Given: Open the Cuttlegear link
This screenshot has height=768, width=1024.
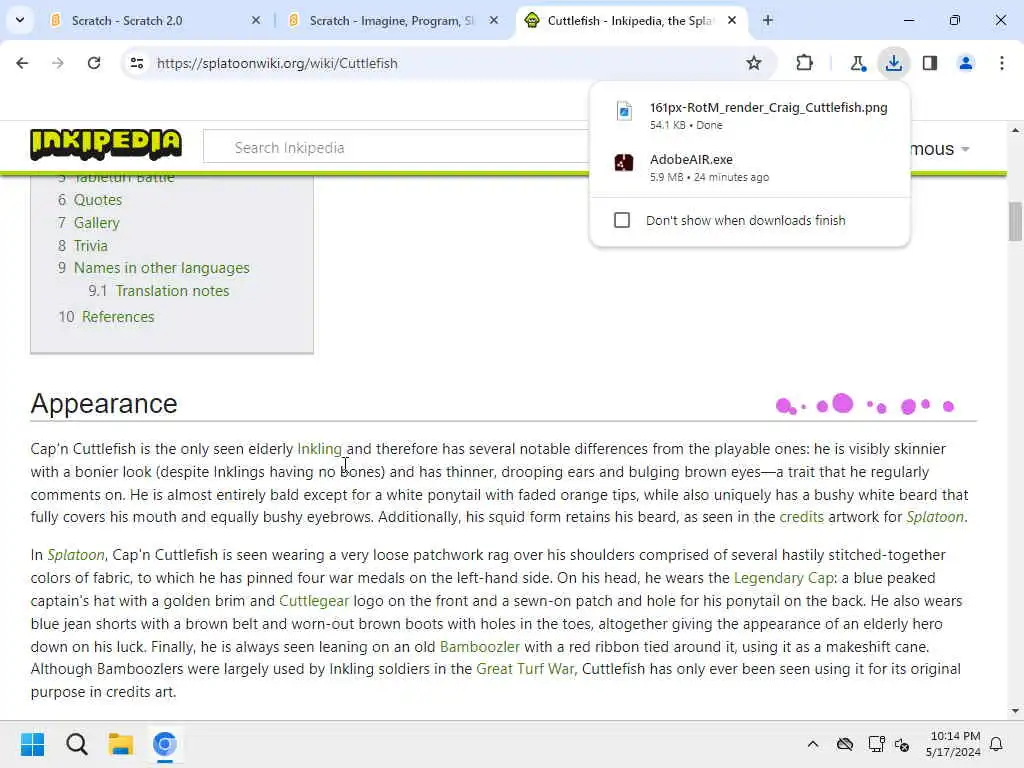Looking at the screenshot, I should (314, 601).
